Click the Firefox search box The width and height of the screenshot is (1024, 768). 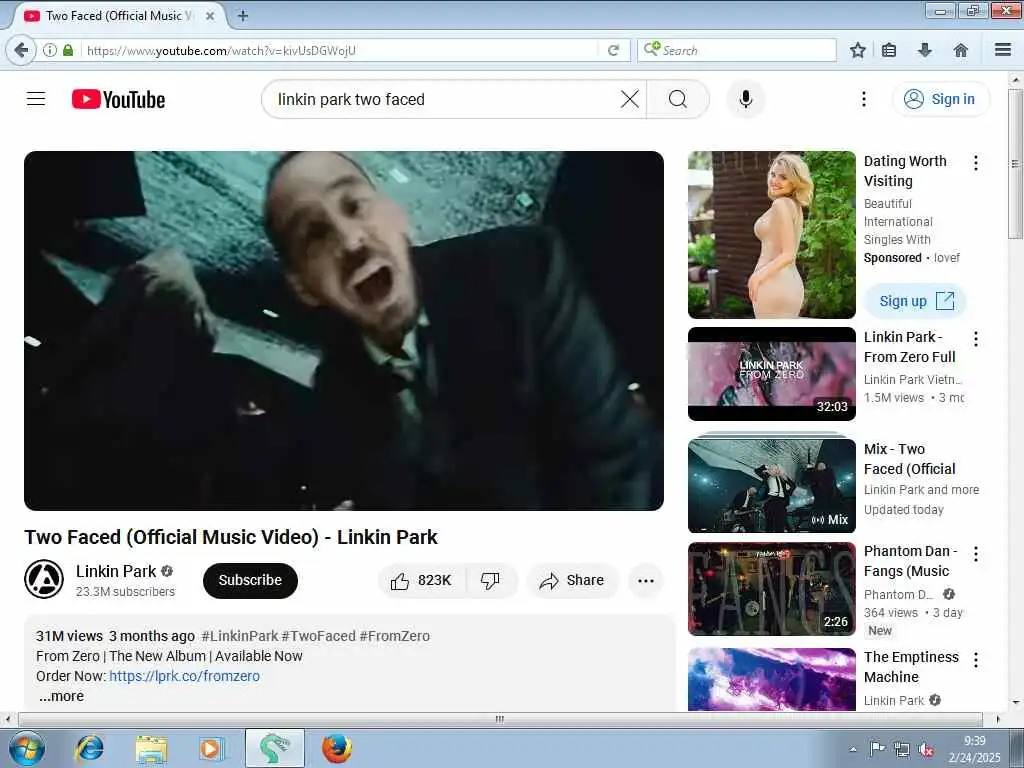[737, 50]
